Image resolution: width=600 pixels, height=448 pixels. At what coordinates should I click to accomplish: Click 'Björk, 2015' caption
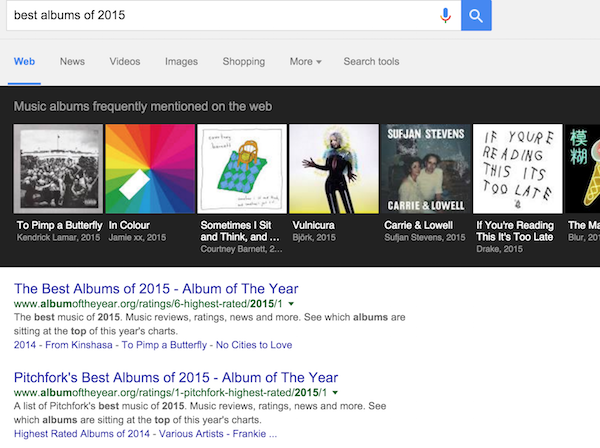(314, 238)
